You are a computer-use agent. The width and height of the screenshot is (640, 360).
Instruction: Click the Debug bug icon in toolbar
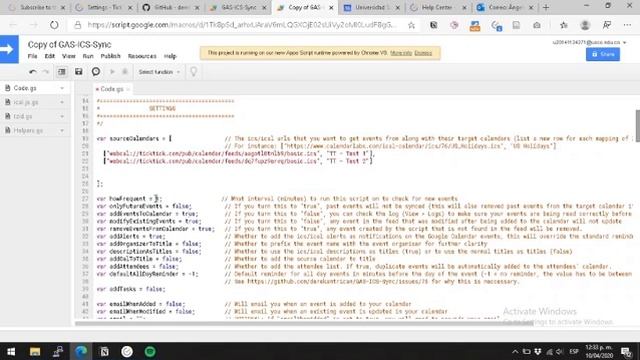point(125,72)
